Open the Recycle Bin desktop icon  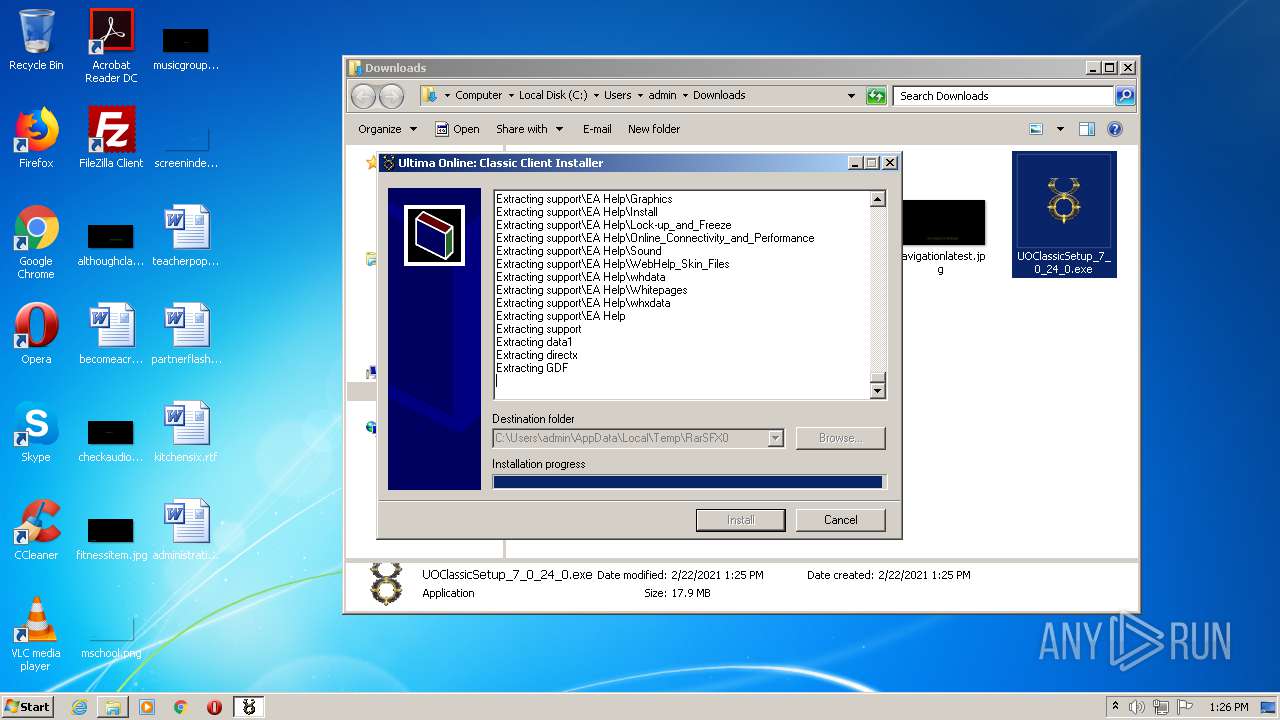[36, 40]
